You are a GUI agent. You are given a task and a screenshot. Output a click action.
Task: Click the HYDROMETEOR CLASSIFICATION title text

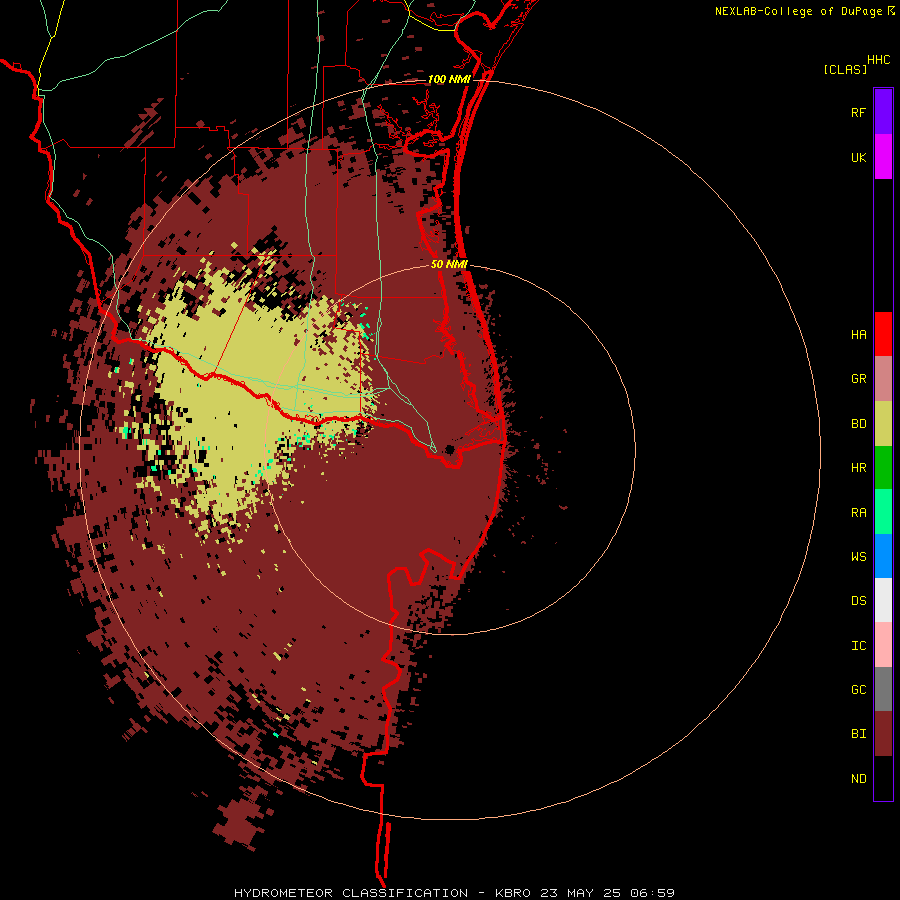[x=351, y=893]
